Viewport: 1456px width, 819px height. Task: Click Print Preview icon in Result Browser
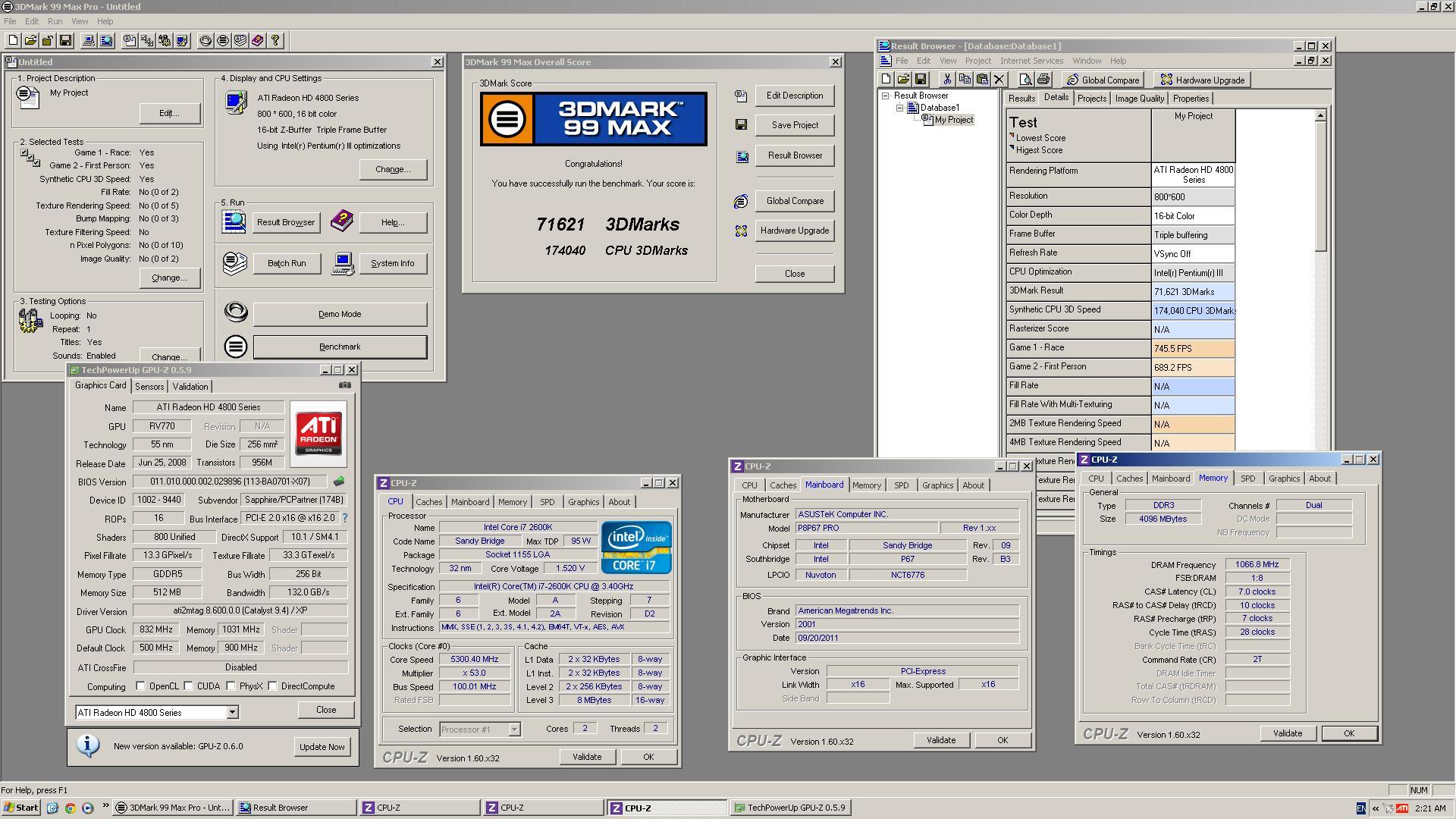pos(1026,80)
